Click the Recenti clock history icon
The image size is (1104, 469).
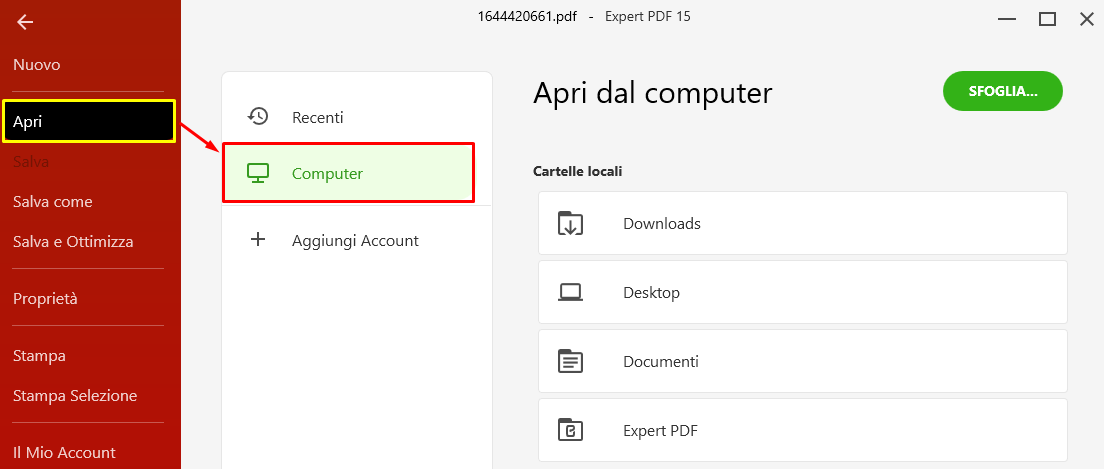[x=258, y=116]
